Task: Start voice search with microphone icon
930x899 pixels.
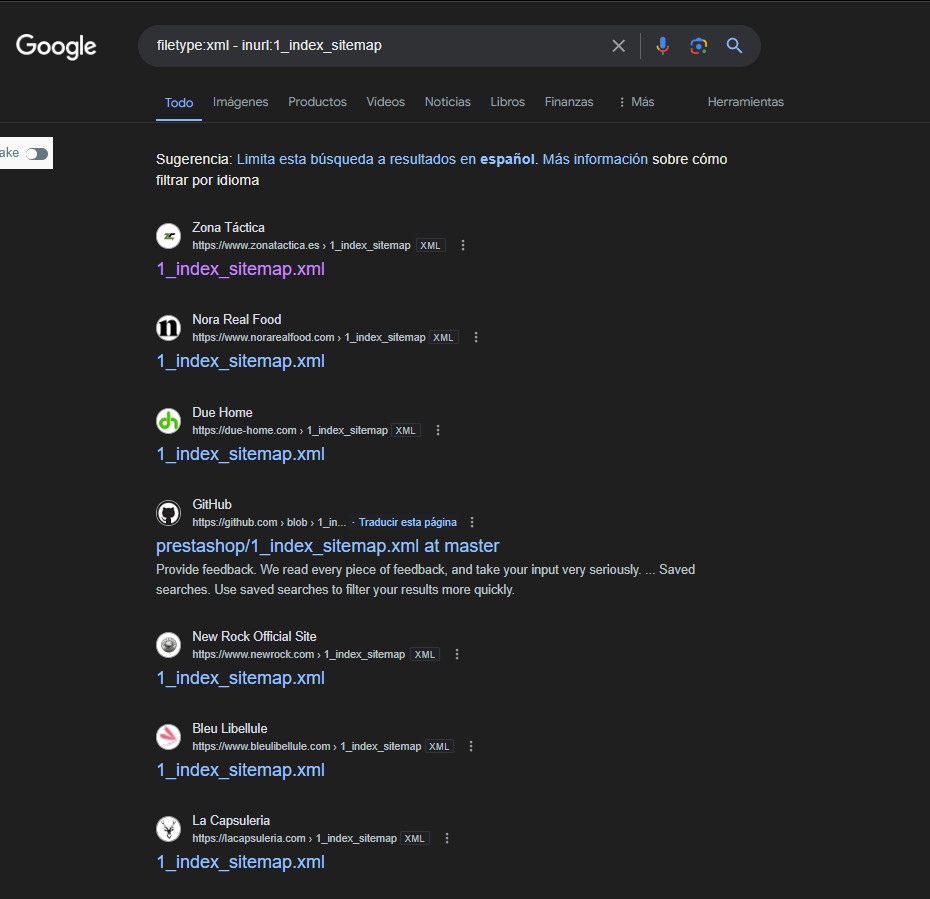Action: (x=662, y=46)
